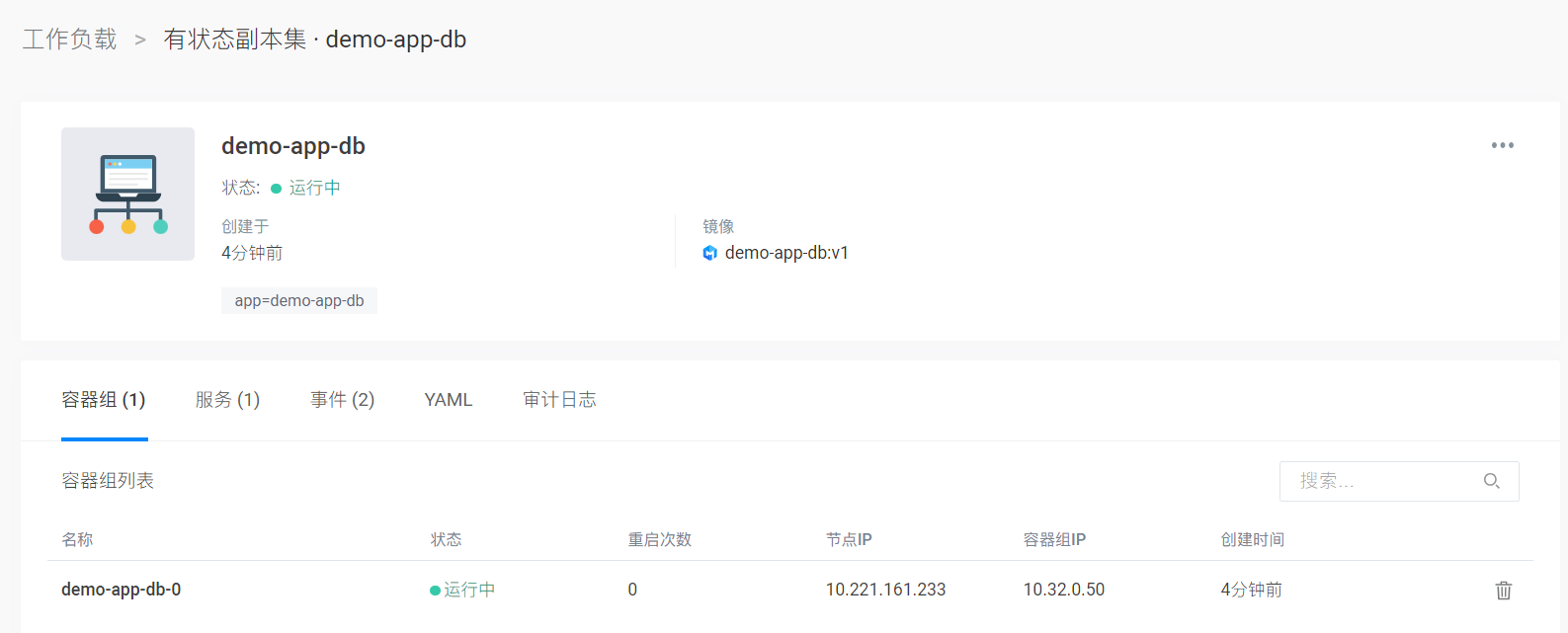The height and width of the screenshot is (633, 1568).
Task: Open the three-dot more actions menu
Action: point(1502,145)
